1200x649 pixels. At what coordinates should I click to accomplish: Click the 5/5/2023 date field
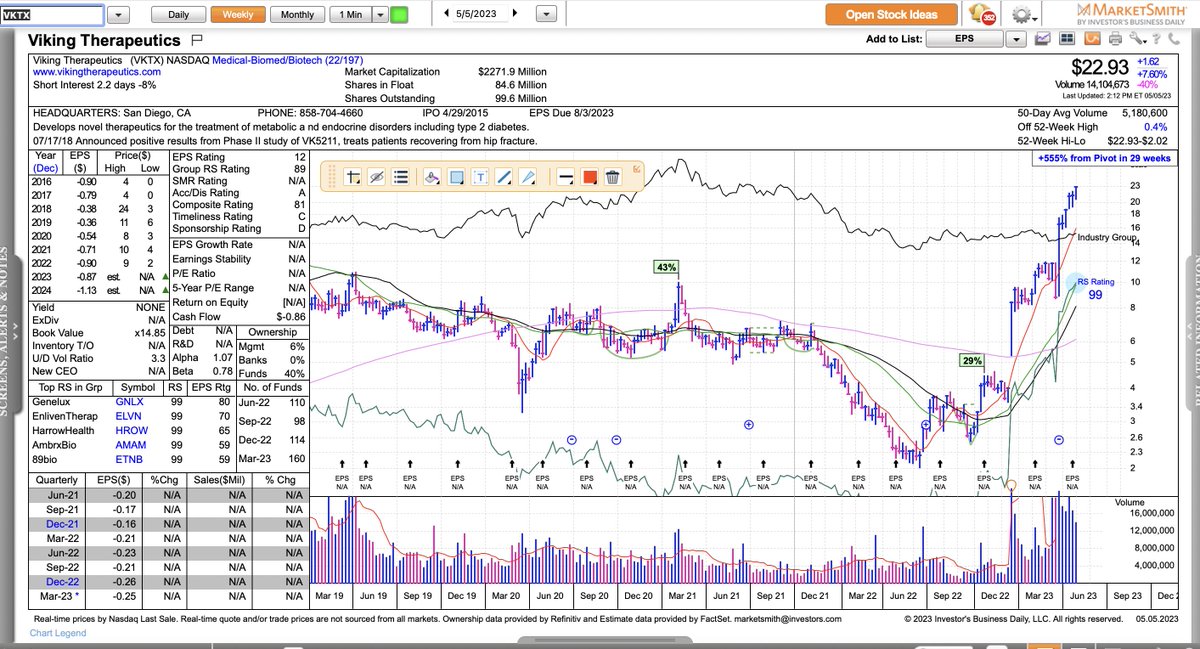(x=480, y=14)
